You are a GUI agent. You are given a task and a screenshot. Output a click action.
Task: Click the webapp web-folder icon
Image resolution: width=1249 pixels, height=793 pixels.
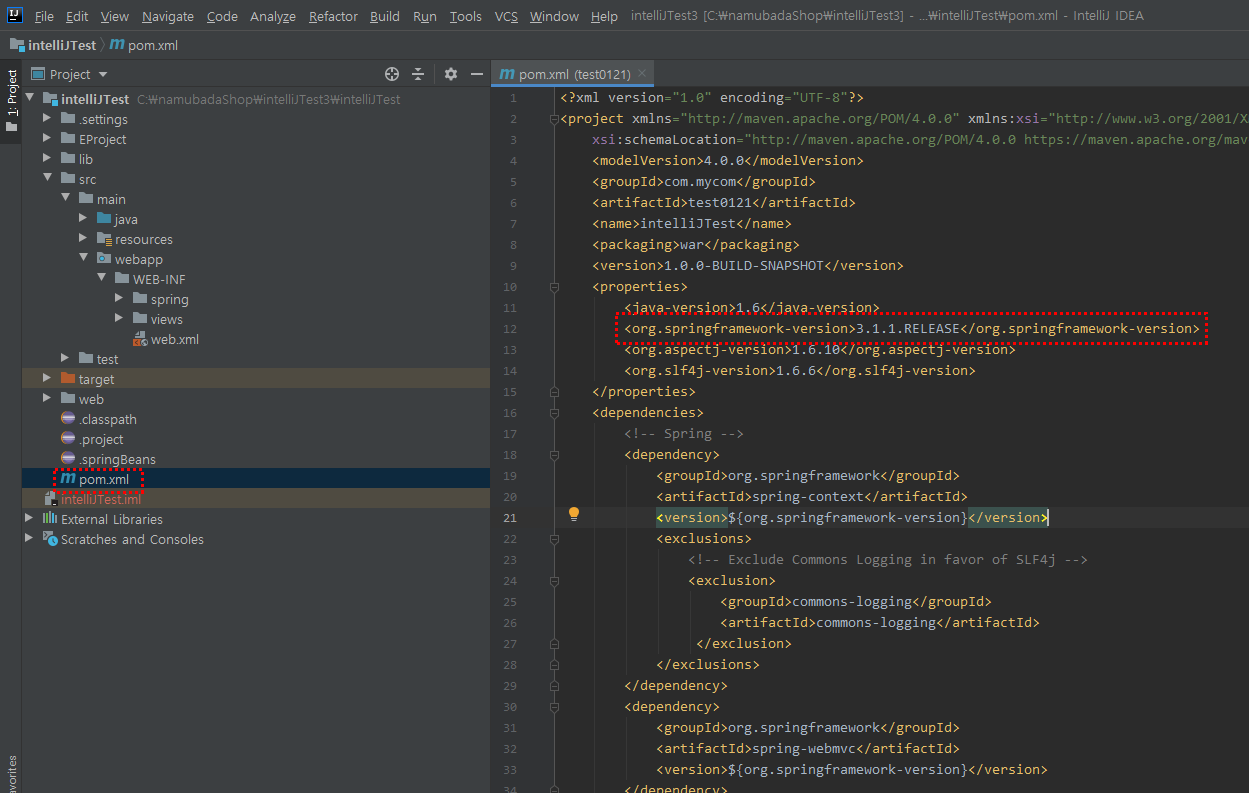point(104,259)
